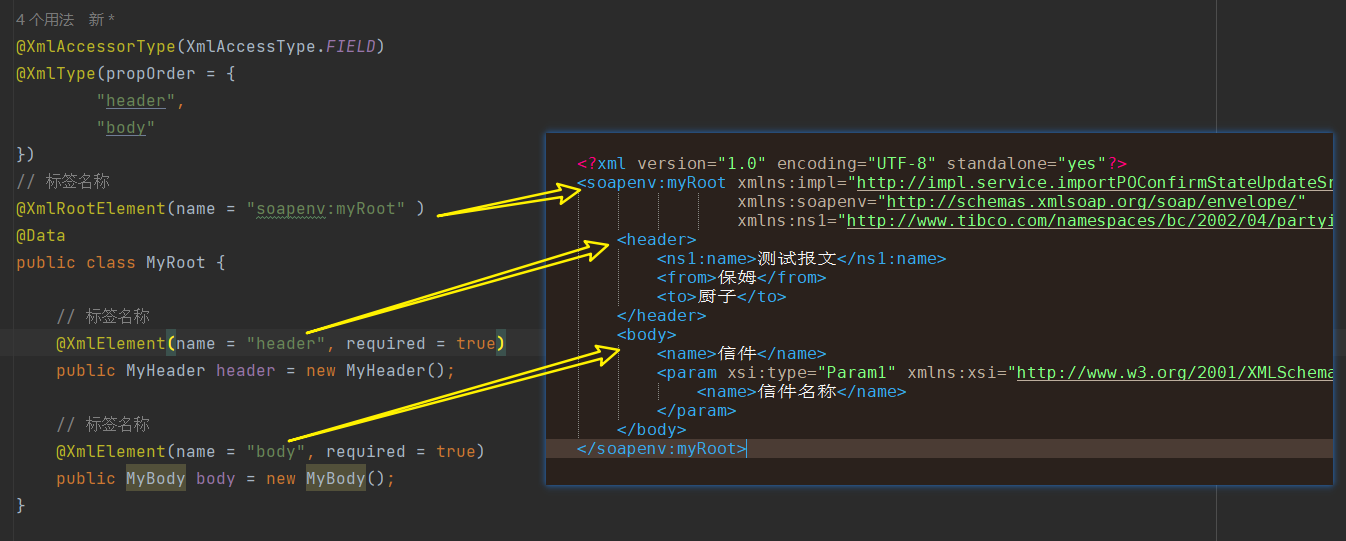Image resolution: width=1346 pixels, height=541 pixels.
Task: Click the "新 *" author hint
Action: [x=101, y=20]
